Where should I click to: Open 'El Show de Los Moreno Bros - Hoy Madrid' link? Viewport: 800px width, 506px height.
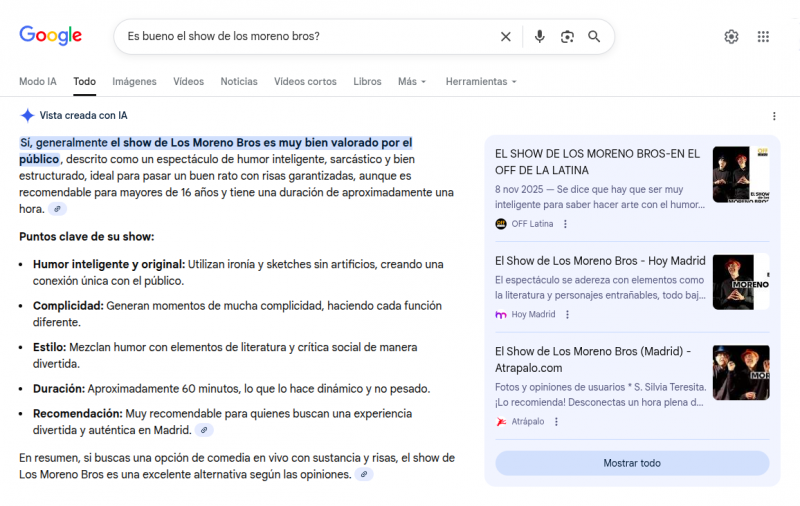[600, 261]
